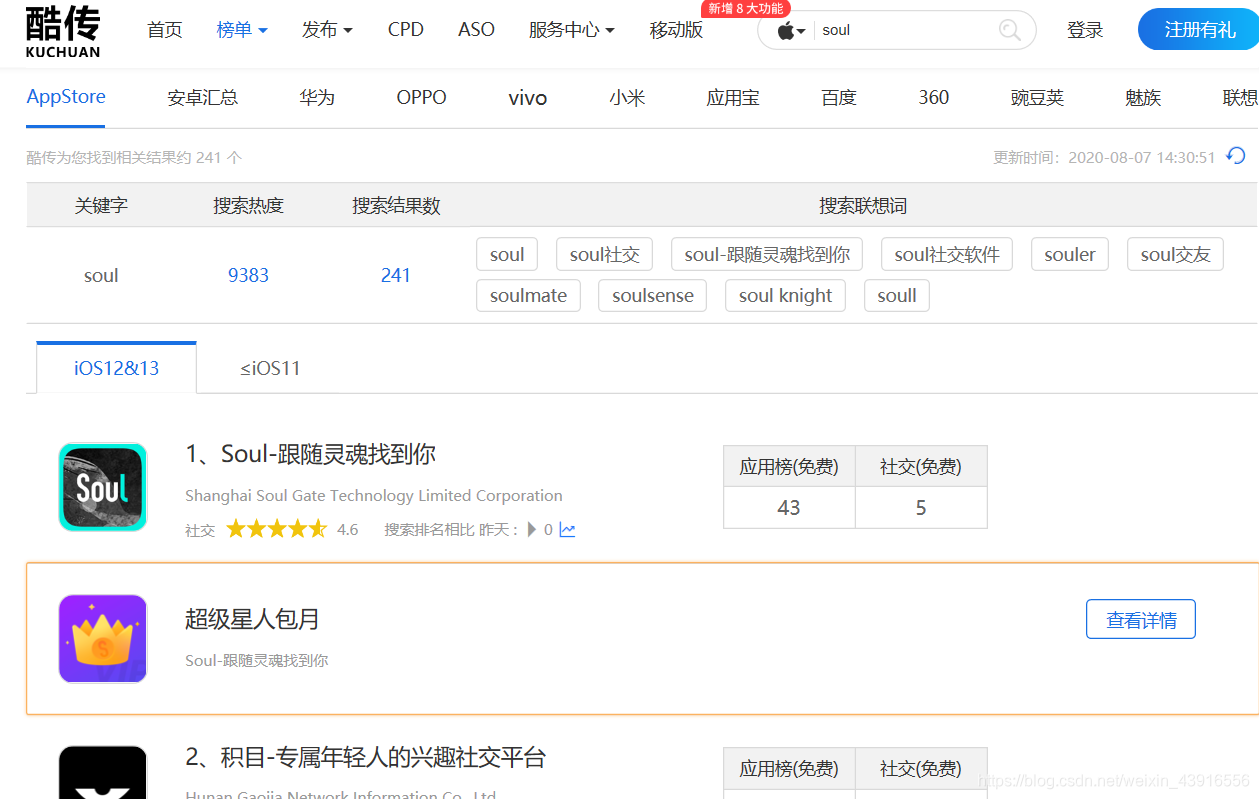Click the 'soulmate' suggestion tag

click(x=528, y=295)
